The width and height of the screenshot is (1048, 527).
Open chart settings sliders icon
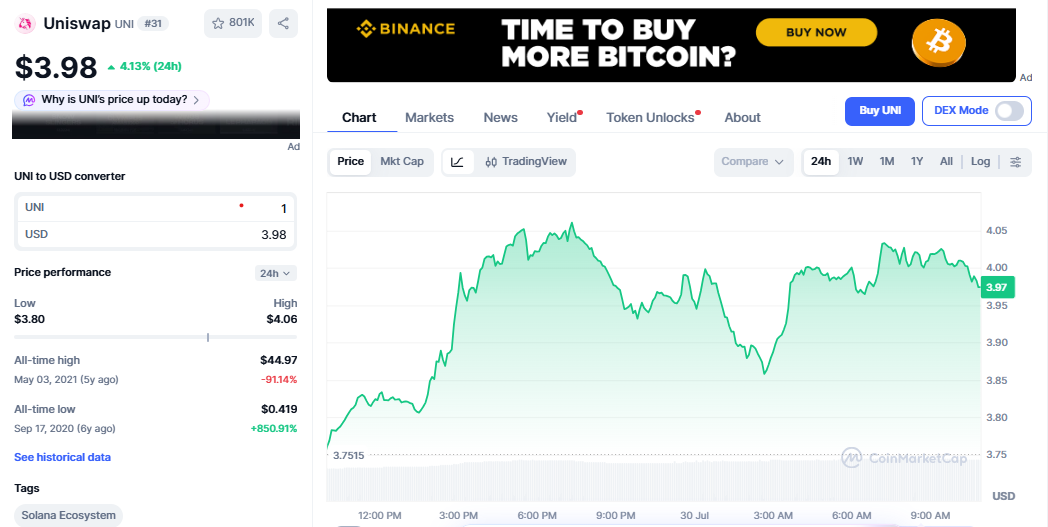coord(1015,162)
